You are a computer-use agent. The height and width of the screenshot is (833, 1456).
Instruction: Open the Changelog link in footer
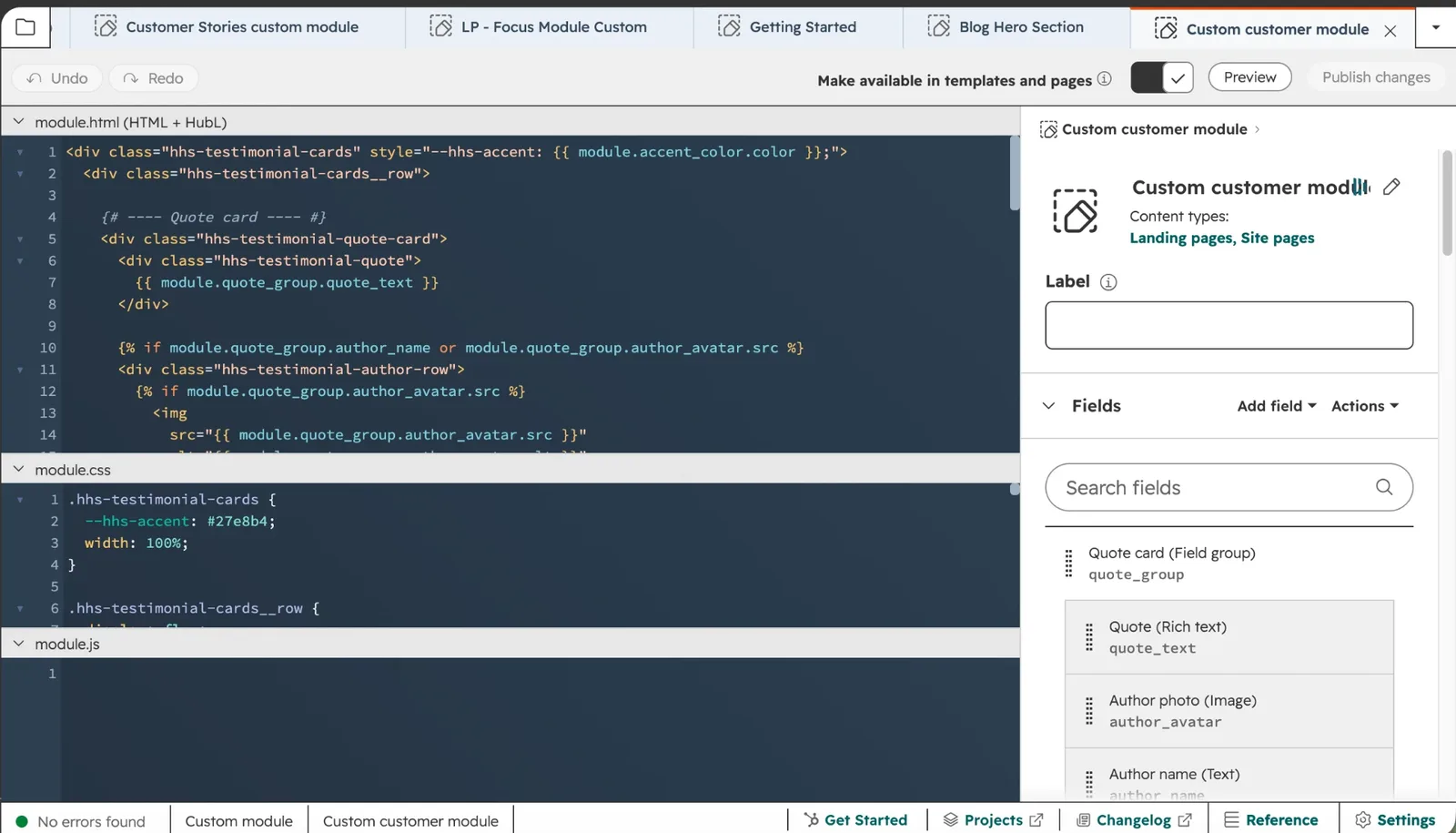1134,820
